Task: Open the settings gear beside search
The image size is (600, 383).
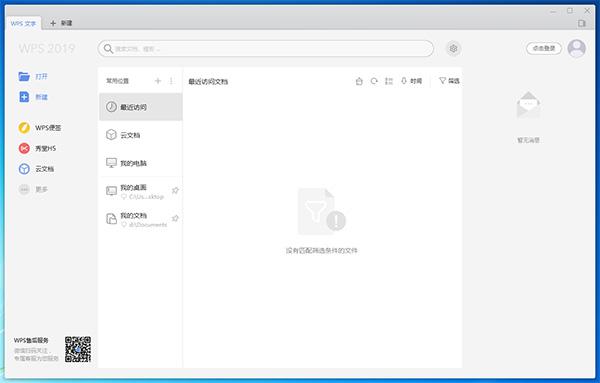Action: pos(453,49)
